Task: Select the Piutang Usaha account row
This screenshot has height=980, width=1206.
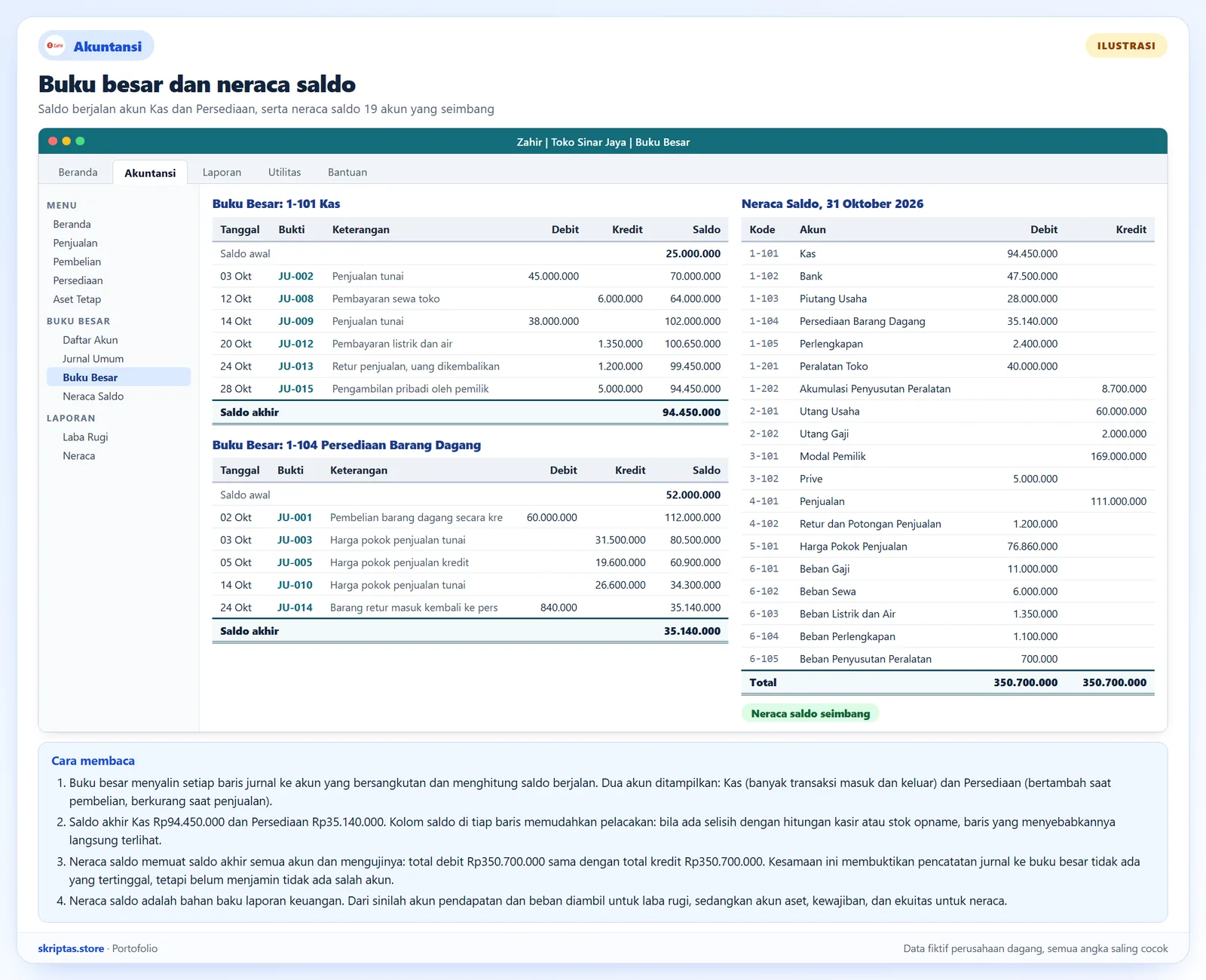Action: point(947,299)
